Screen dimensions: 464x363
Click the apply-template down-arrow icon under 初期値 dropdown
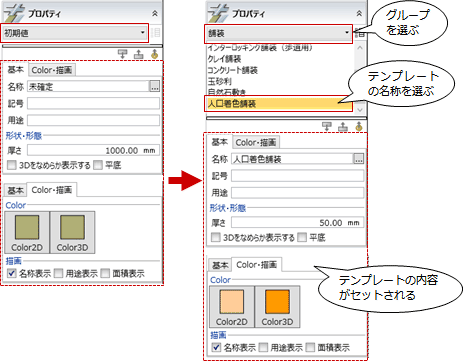[x=123, y=54]
